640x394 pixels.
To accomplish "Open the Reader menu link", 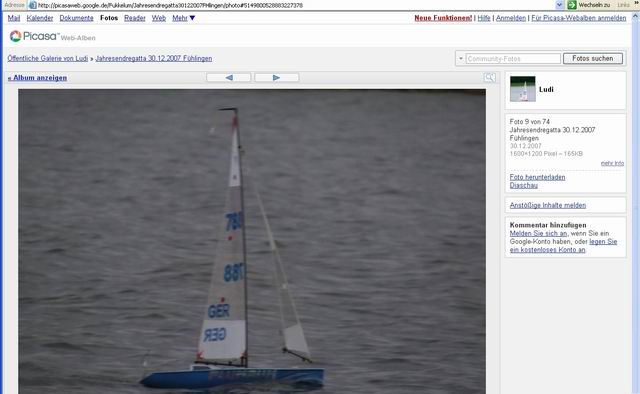I will pyautogui.click(x=135, y=18).
